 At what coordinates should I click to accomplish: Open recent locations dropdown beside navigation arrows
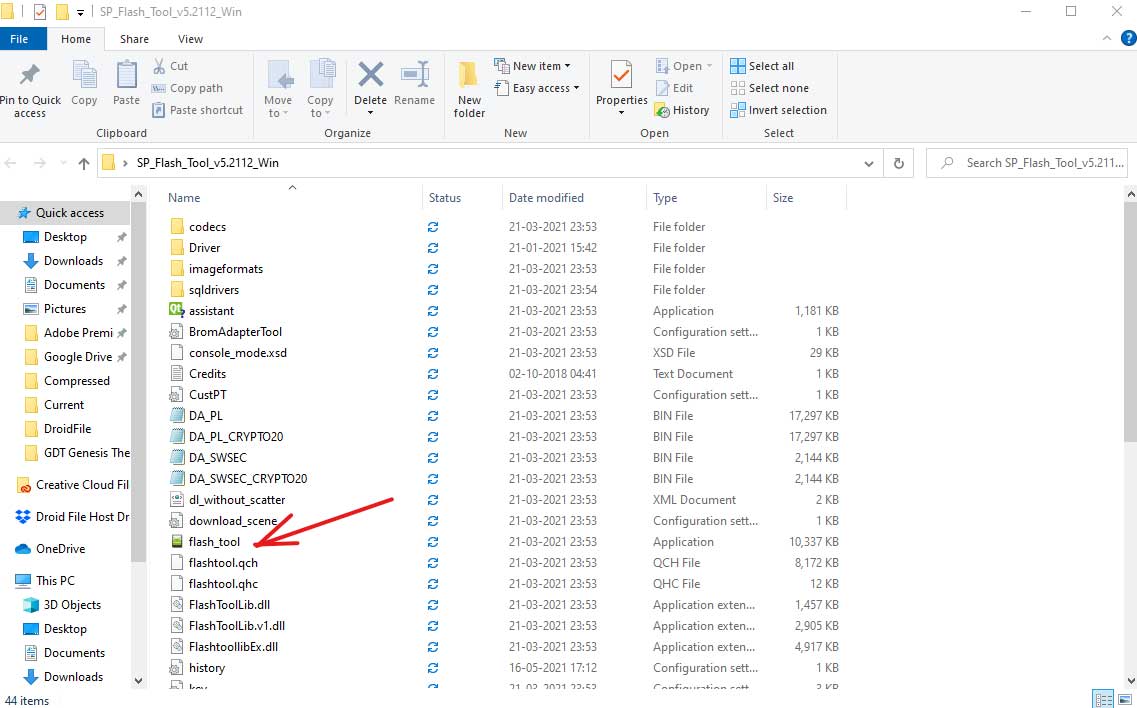[x=63, y=163]
